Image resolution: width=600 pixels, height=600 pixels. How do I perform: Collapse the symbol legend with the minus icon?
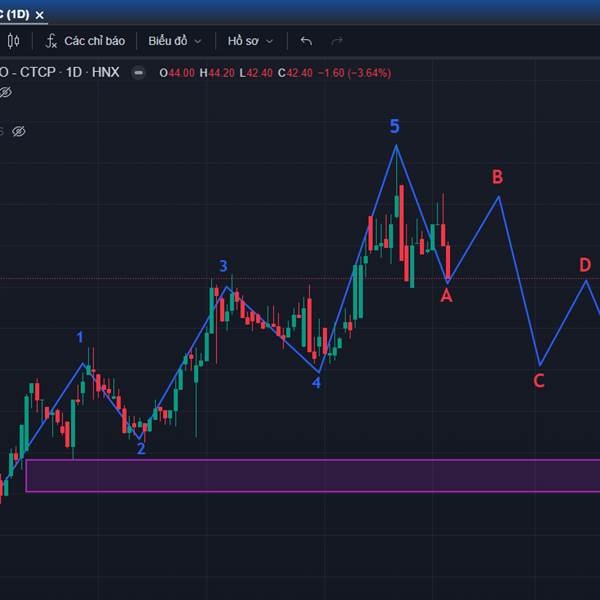click(139, 72)
